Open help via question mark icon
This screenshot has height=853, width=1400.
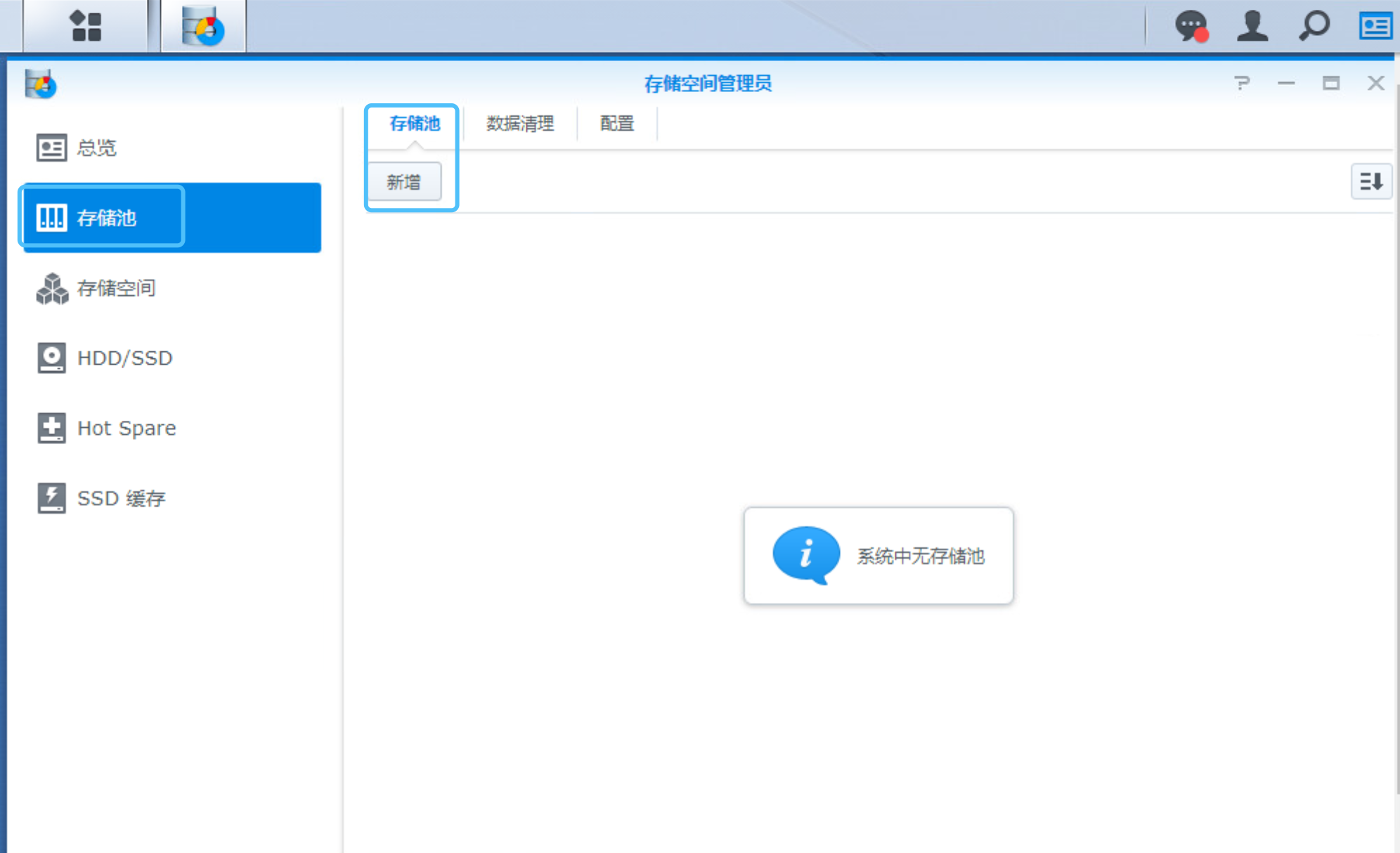(1242, 83)
